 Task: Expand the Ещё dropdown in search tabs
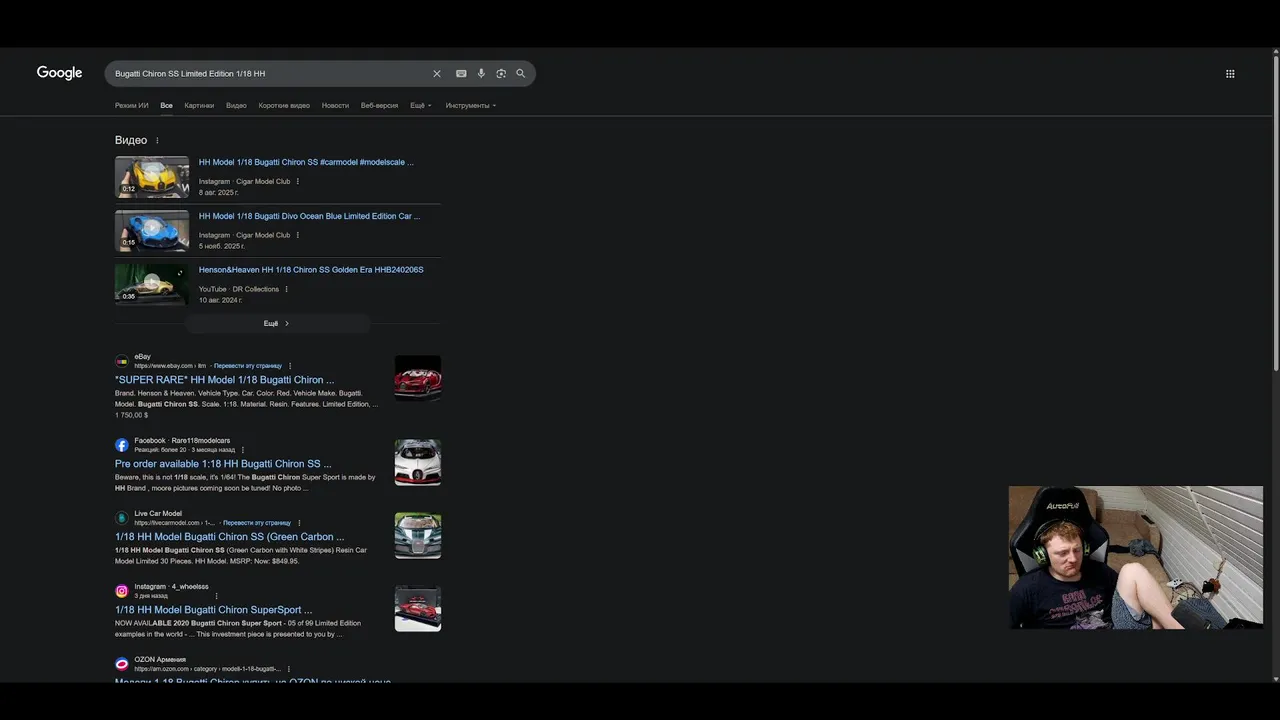coord(421,105)
